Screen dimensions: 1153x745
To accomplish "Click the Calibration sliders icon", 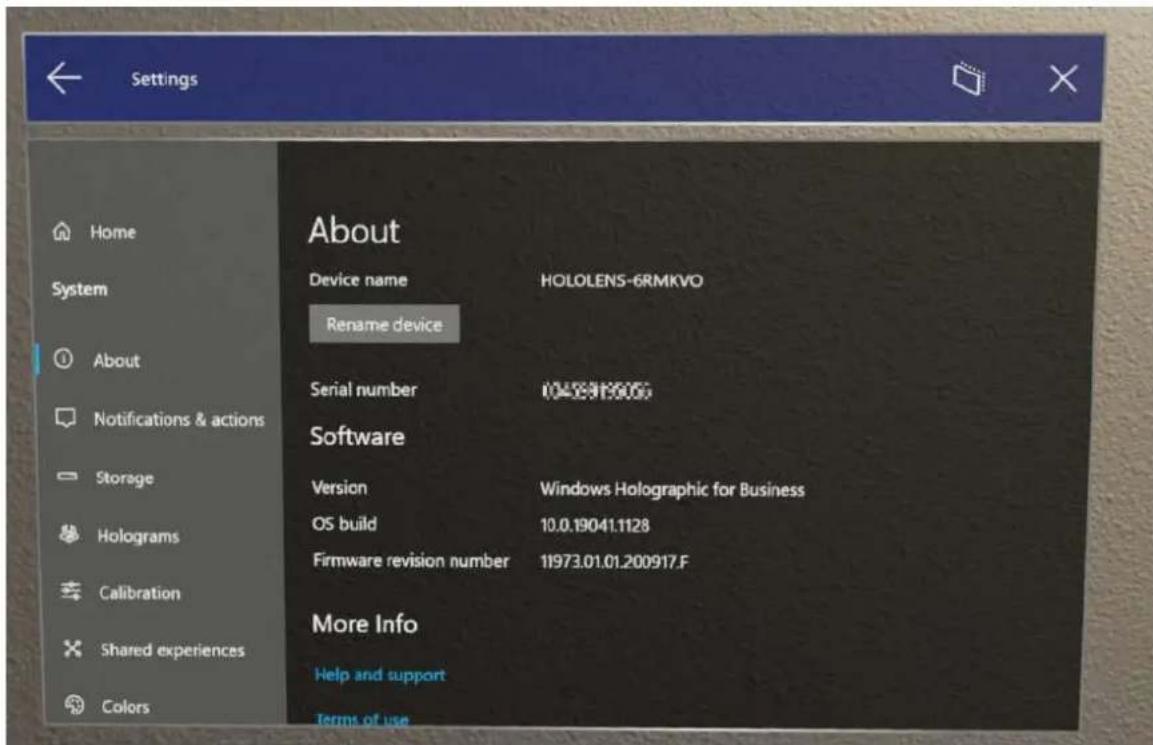I will 71,591.
